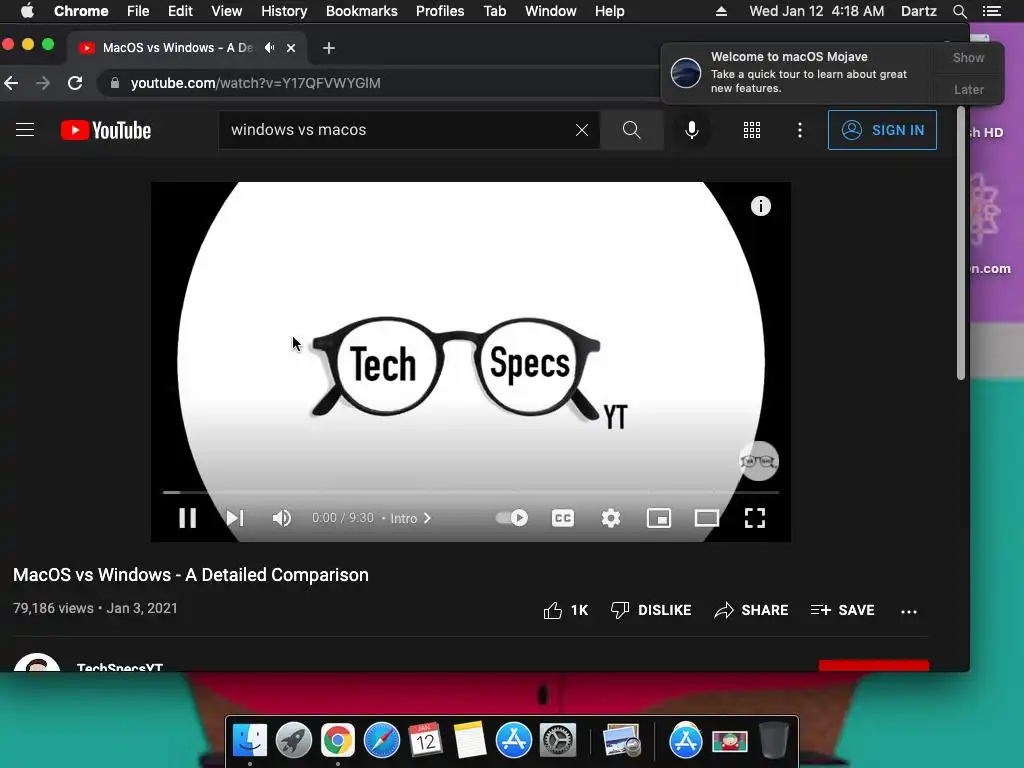Skip to next video
This screenshot has width=1024, height=768.
click(235, 518)
